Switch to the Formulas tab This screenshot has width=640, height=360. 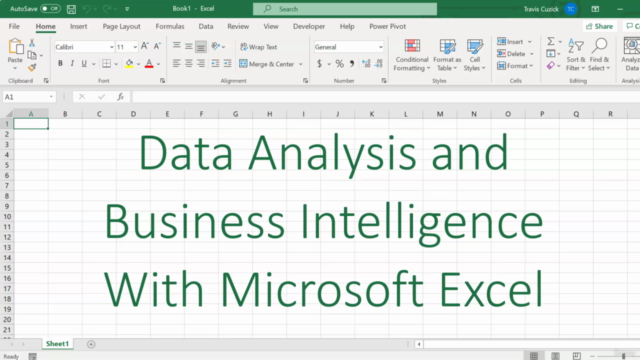[x=170, y=26]
